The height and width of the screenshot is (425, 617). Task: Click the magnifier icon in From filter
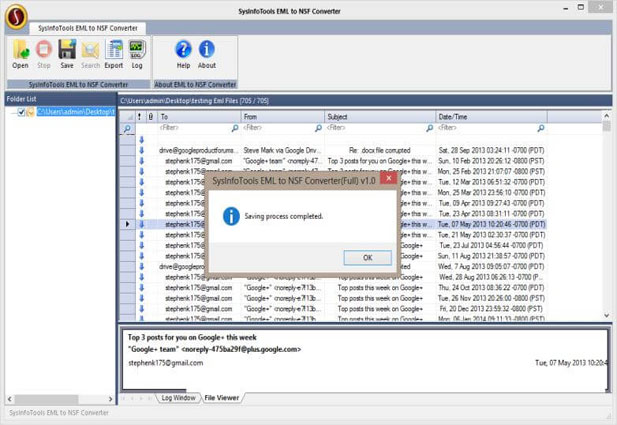[318, 128]
